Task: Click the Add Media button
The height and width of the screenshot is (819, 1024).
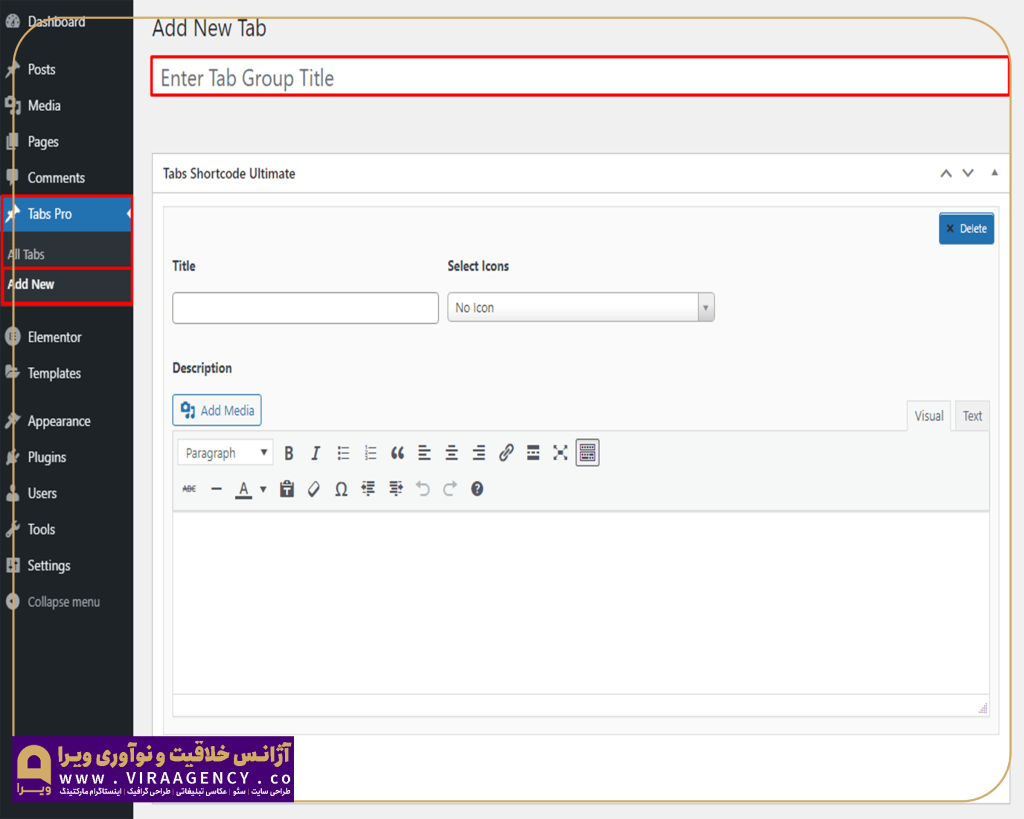Action: point(217,410)
